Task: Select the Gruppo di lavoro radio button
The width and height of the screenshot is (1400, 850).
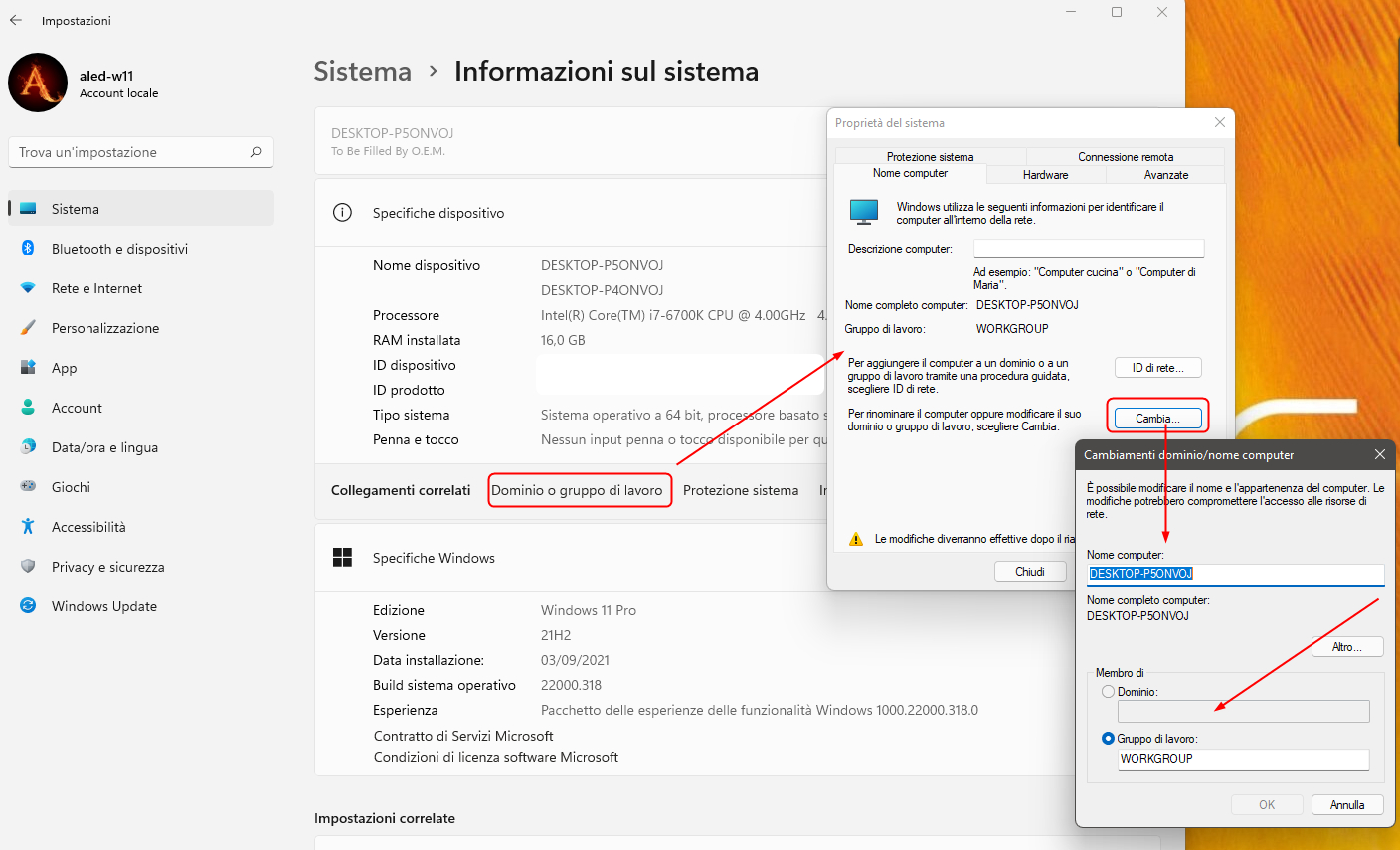Action: pos(1108,739)
